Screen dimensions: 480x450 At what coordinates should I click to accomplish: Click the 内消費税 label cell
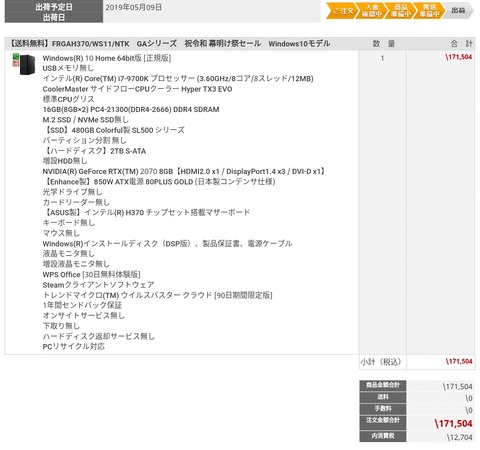pyautogui.click(x=383, y=436)
